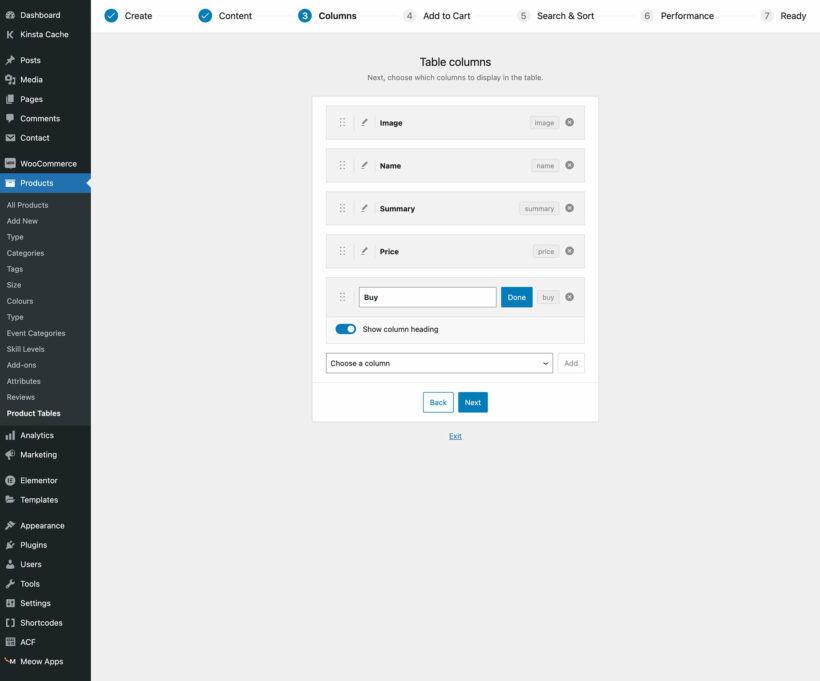
Task: Select the Media sidebar icon
Action: 13,79
